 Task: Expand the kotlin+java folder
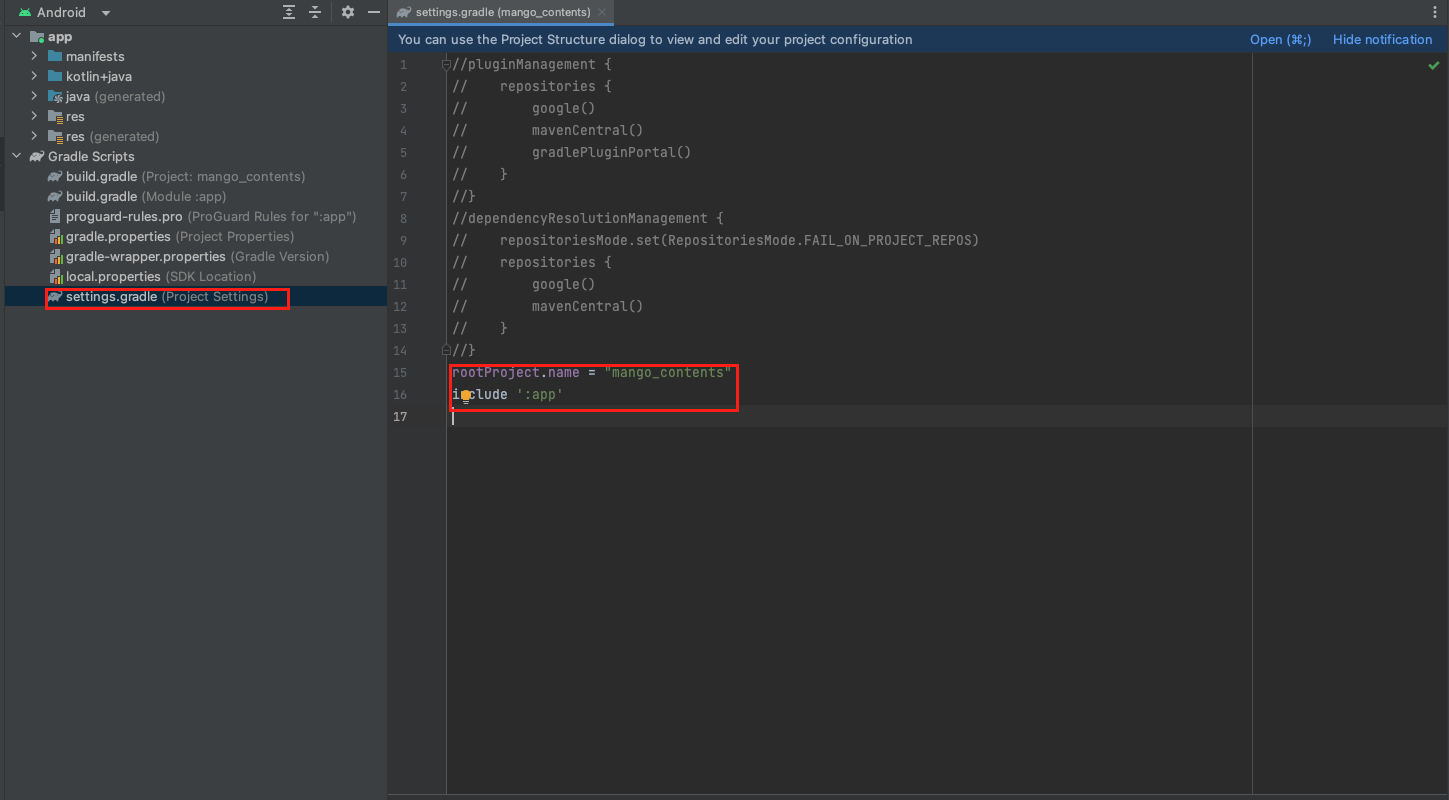(x=34, y=76)
